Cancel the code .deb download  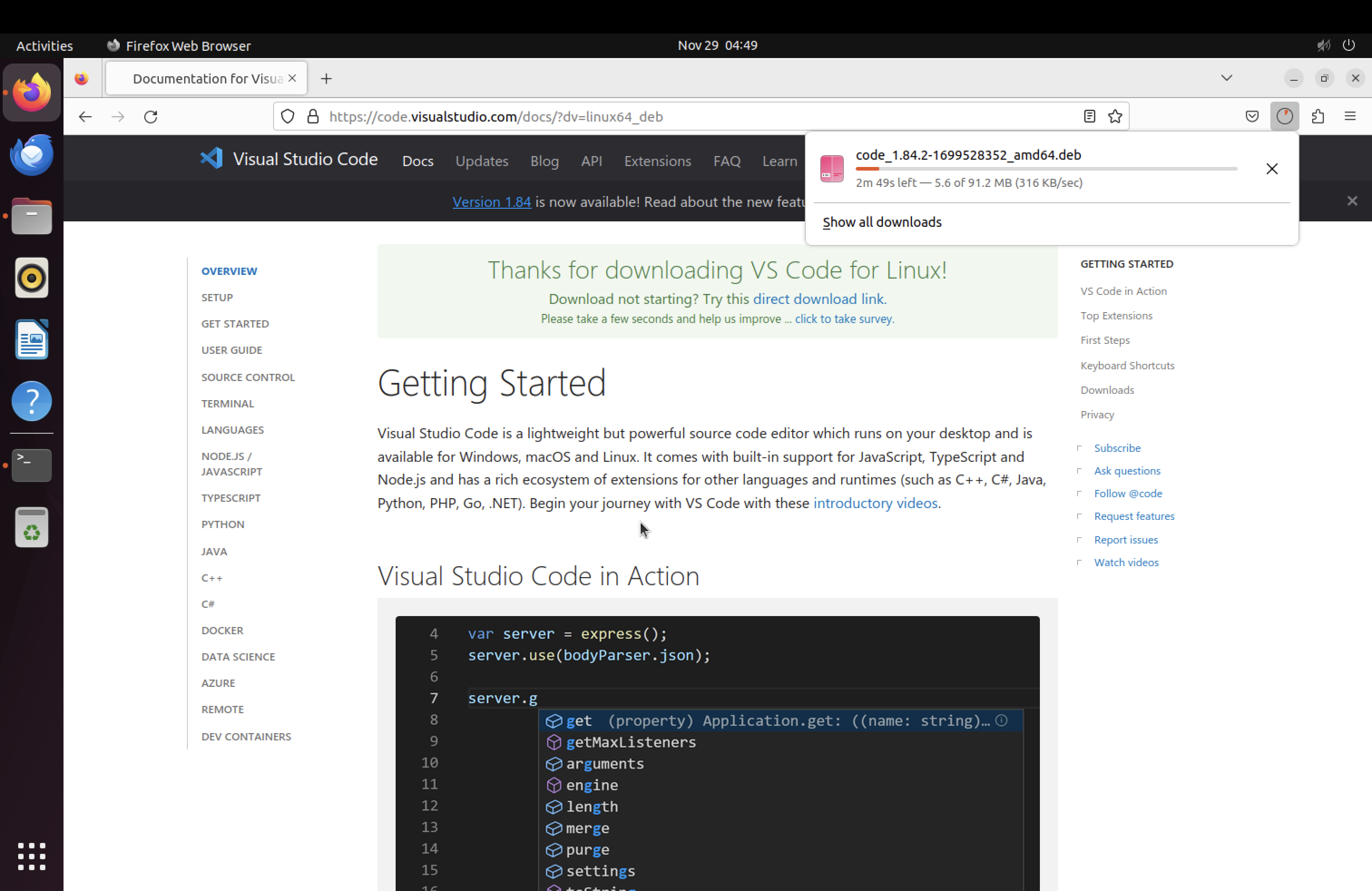coord(1272,168)
